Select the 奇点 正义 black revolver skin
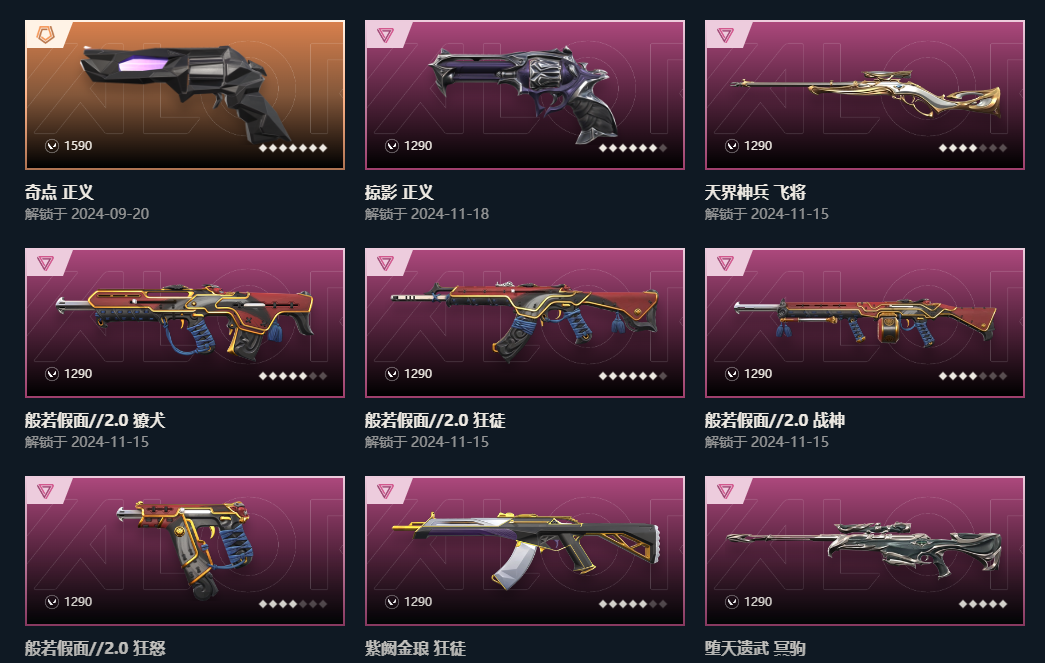The height and width of the screenshot is (663, 1045). [185, 95]
